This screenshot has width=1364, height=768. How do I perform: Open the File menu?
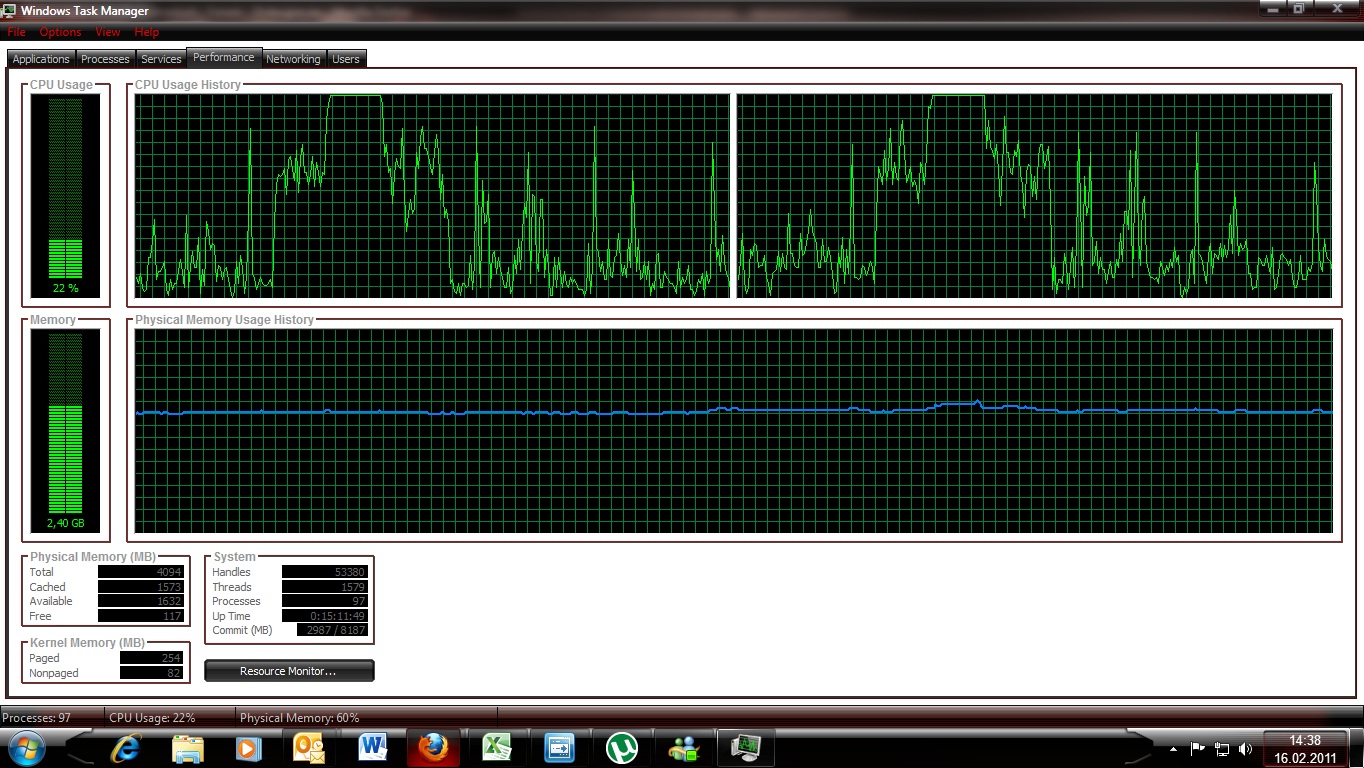pos(17,32)
